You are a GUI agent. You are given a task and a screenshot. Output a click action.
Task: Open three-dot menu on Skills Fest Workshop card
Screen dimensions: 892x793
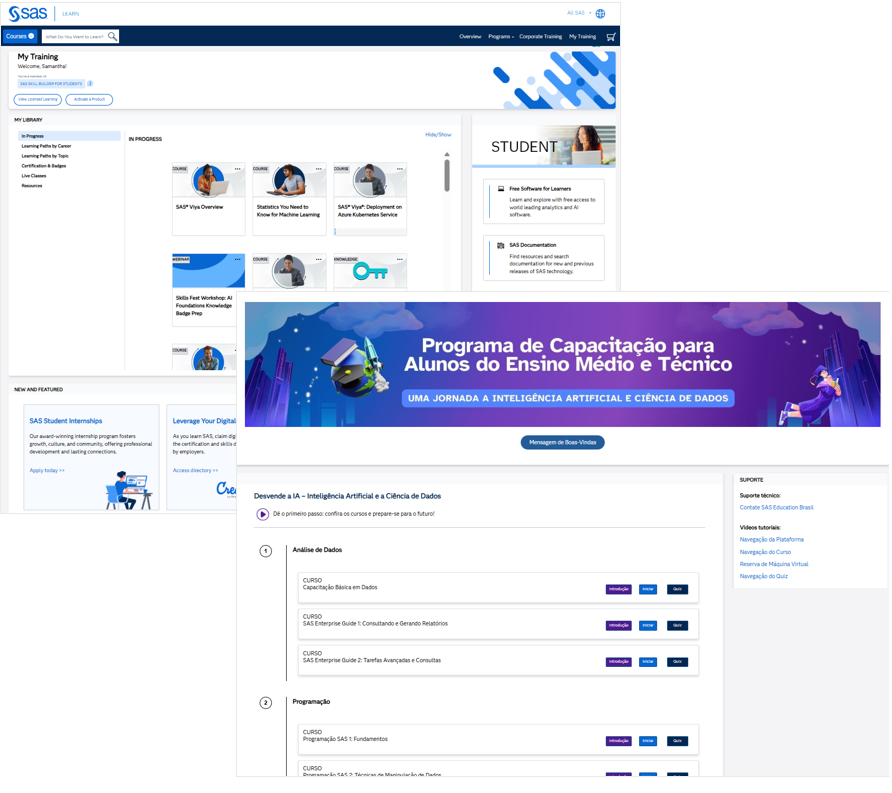[238, 259]
